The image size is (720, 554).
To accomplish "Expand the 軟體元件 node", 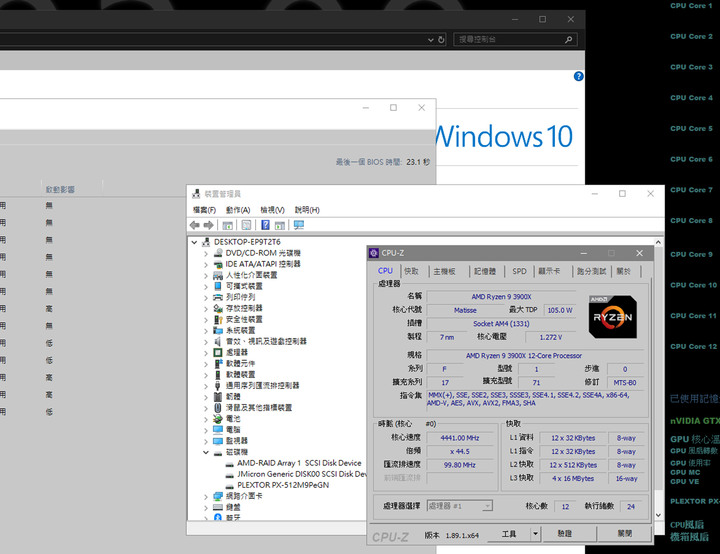I will click(206, 363).
